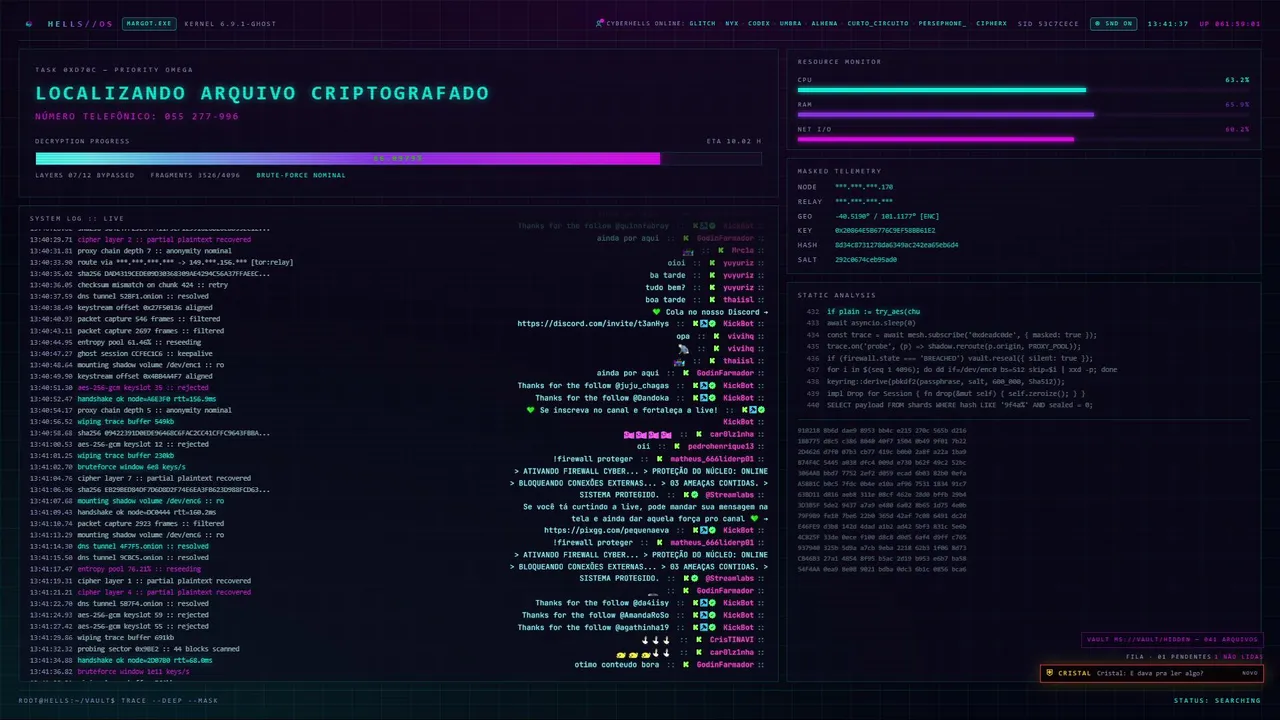Image resolution: width=1280 pixels, height=720 pixels.
Task: Click KickBot badges on @da4iisy follow row
Action: [703, 603]
